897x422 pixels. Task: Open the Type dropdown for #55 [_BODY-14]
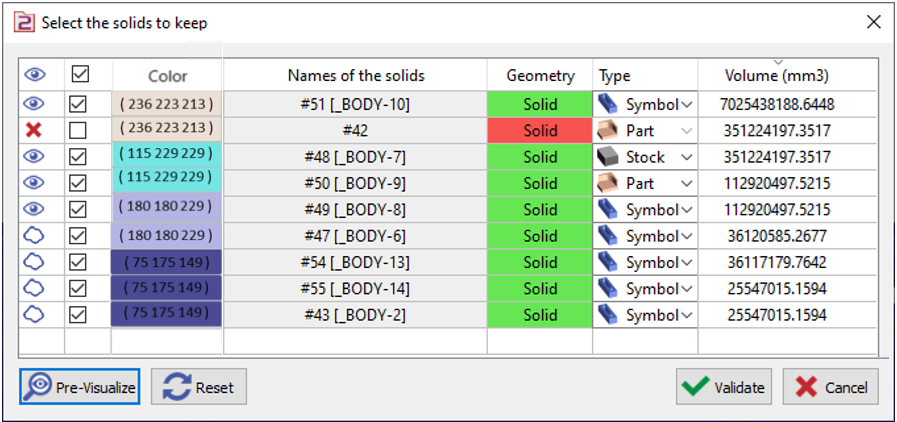click(686, 289)
